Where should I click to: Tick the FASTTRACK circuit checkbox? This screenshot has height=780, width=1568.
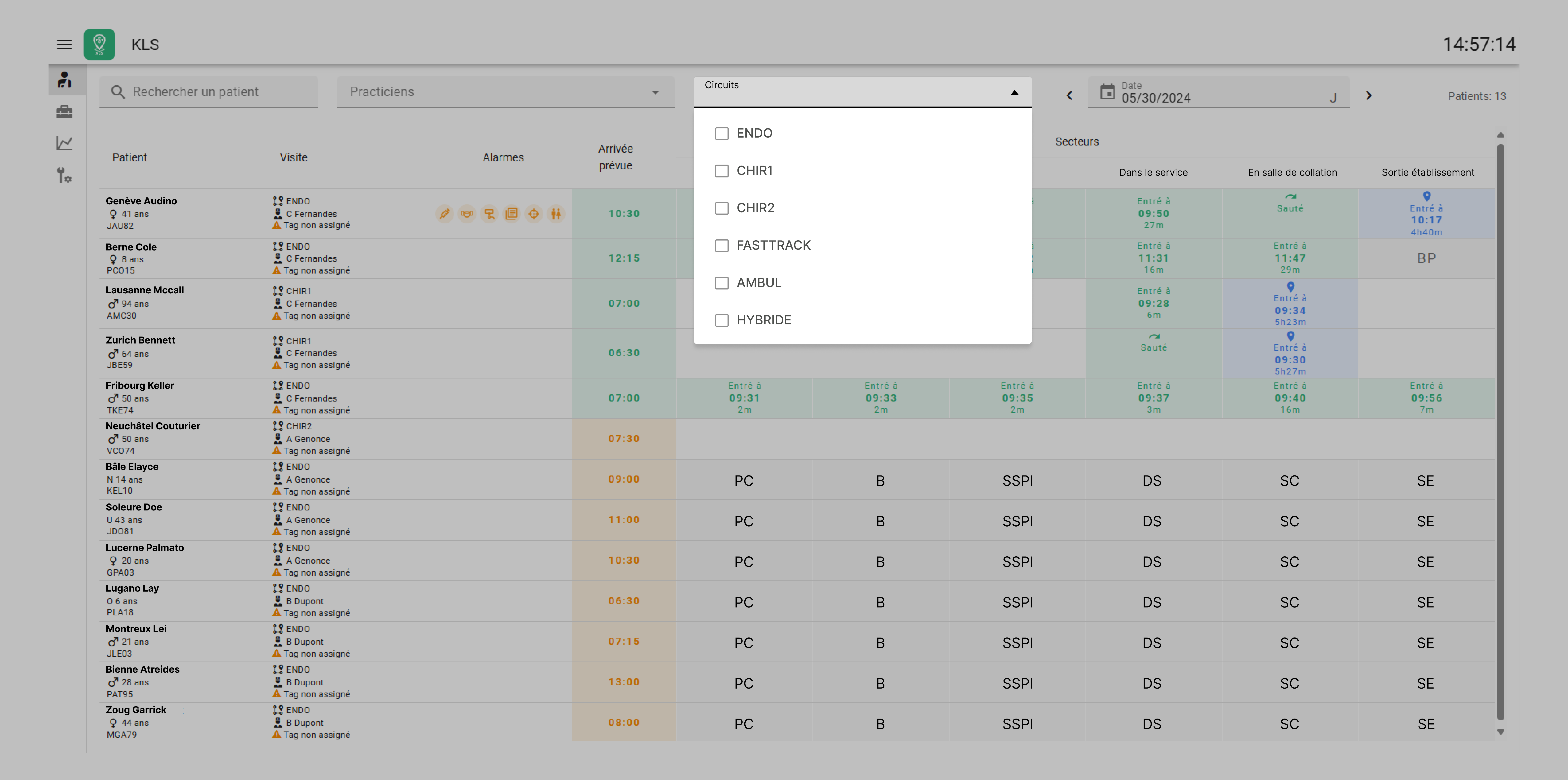click(722, 245)
